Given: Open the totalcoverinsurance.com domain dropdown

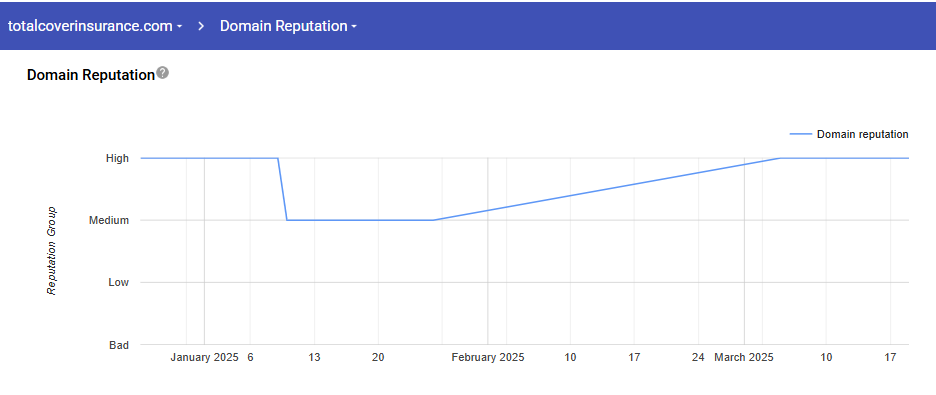Looking at the screenshot, I should tap(95, 26).
